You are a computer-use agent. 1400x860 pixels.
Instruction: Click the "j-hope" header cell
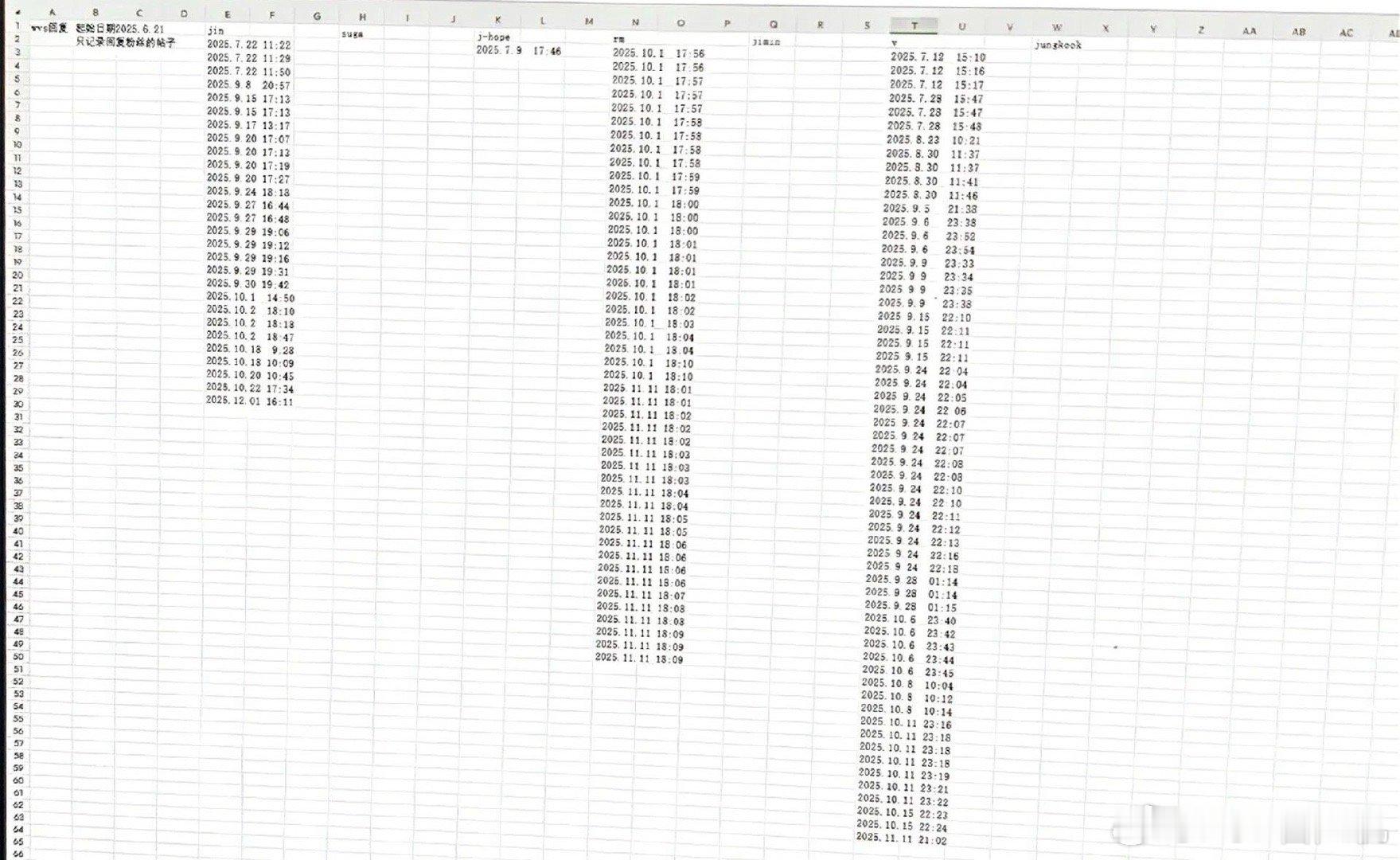[x=493, y=37]
